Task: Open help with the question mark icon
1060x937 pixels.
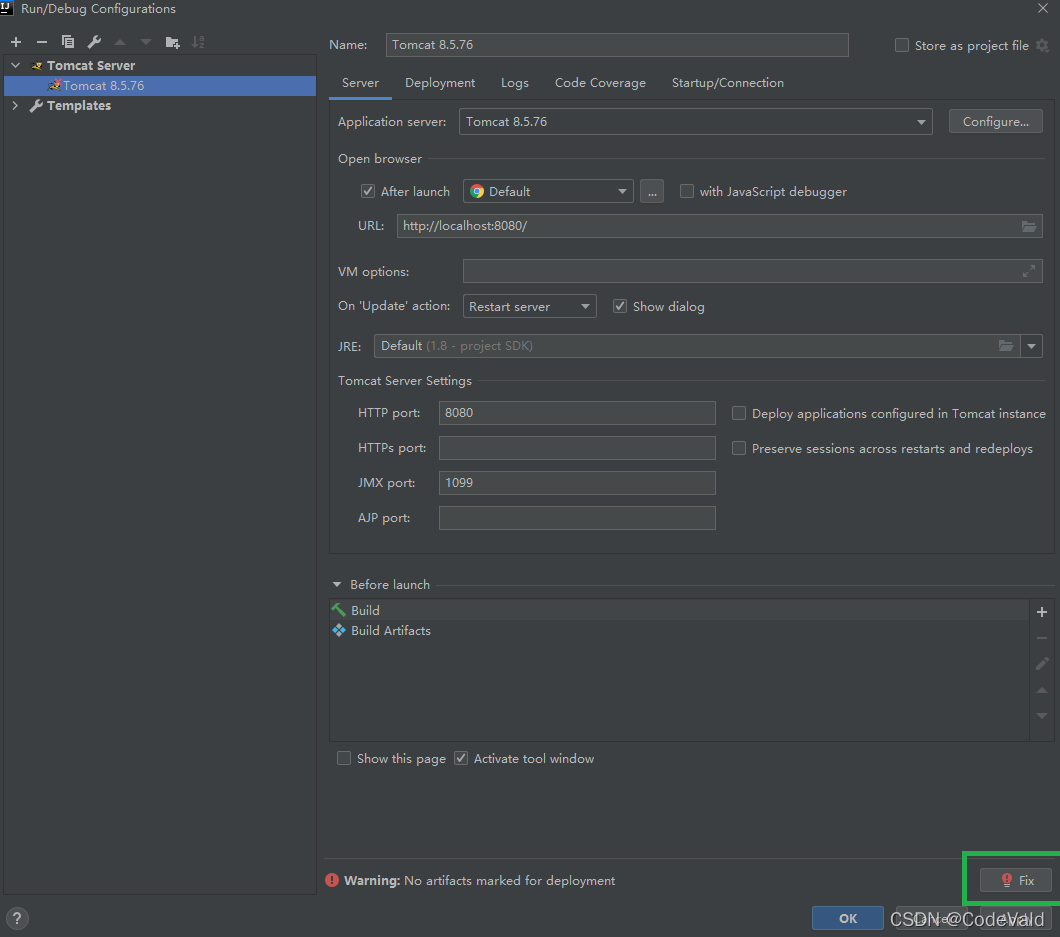Action: coord(17,918)
